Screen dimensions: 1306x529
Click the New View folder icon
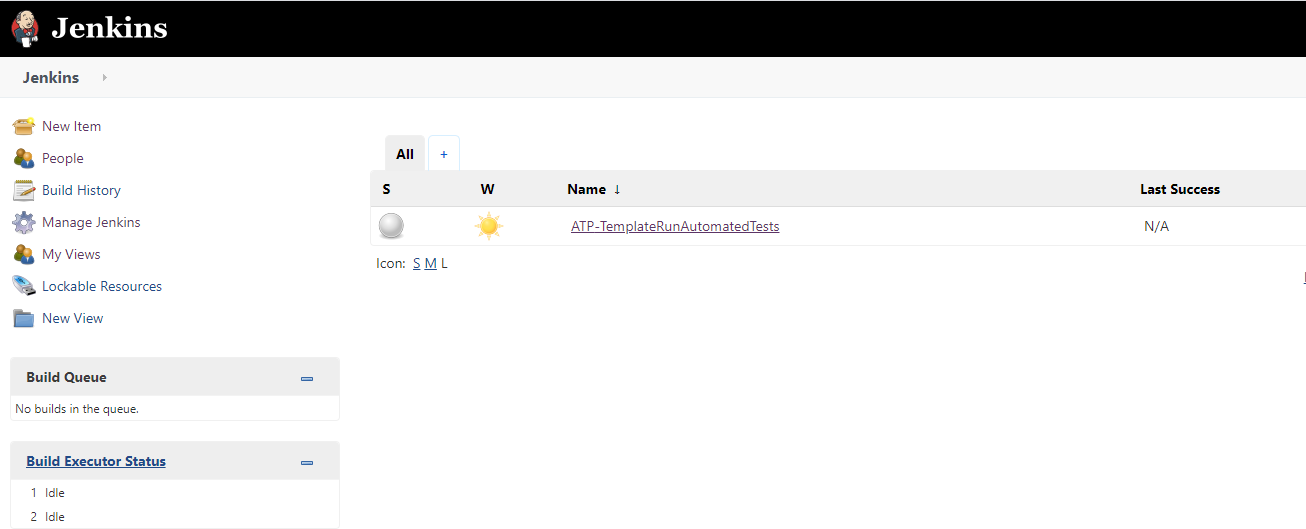[24, 318]
